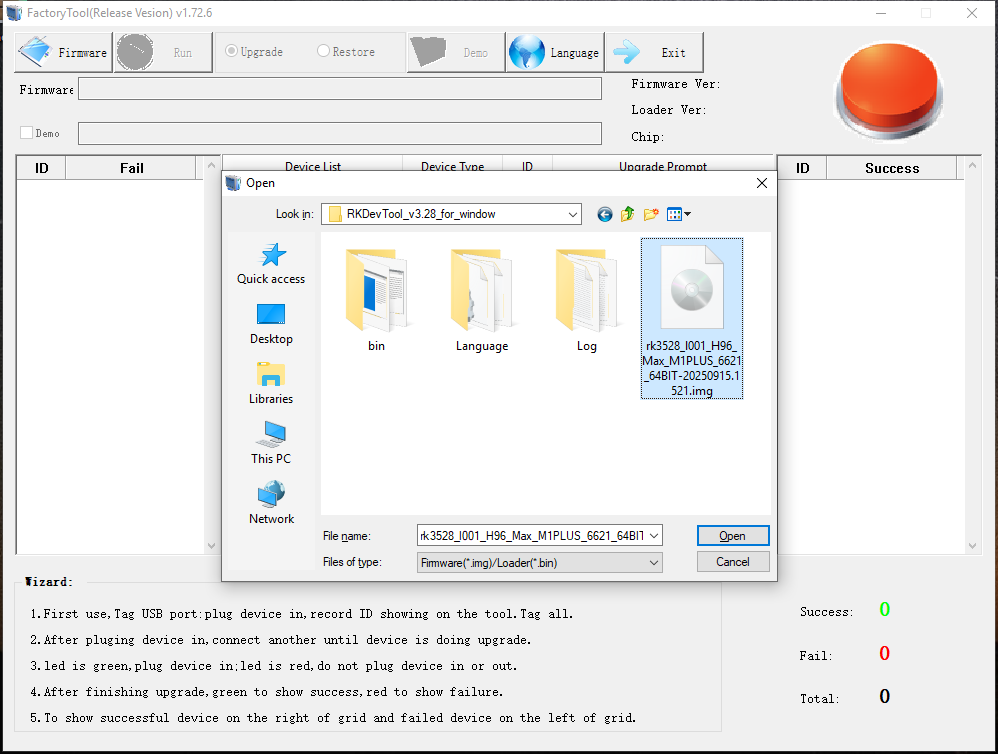Expand the Look in folder dropdown
The height and width of the screenshot is (754, 998).
pyautogui.click(x=572, y=214)
